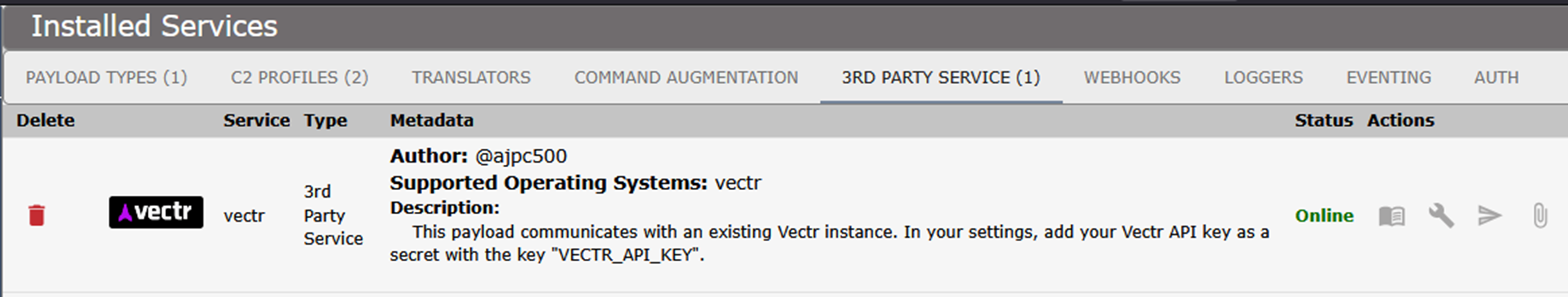Open the C2 Profiles tab
Image resolution: width=1568 pixels, height=297 pixels.
point(299,78)
